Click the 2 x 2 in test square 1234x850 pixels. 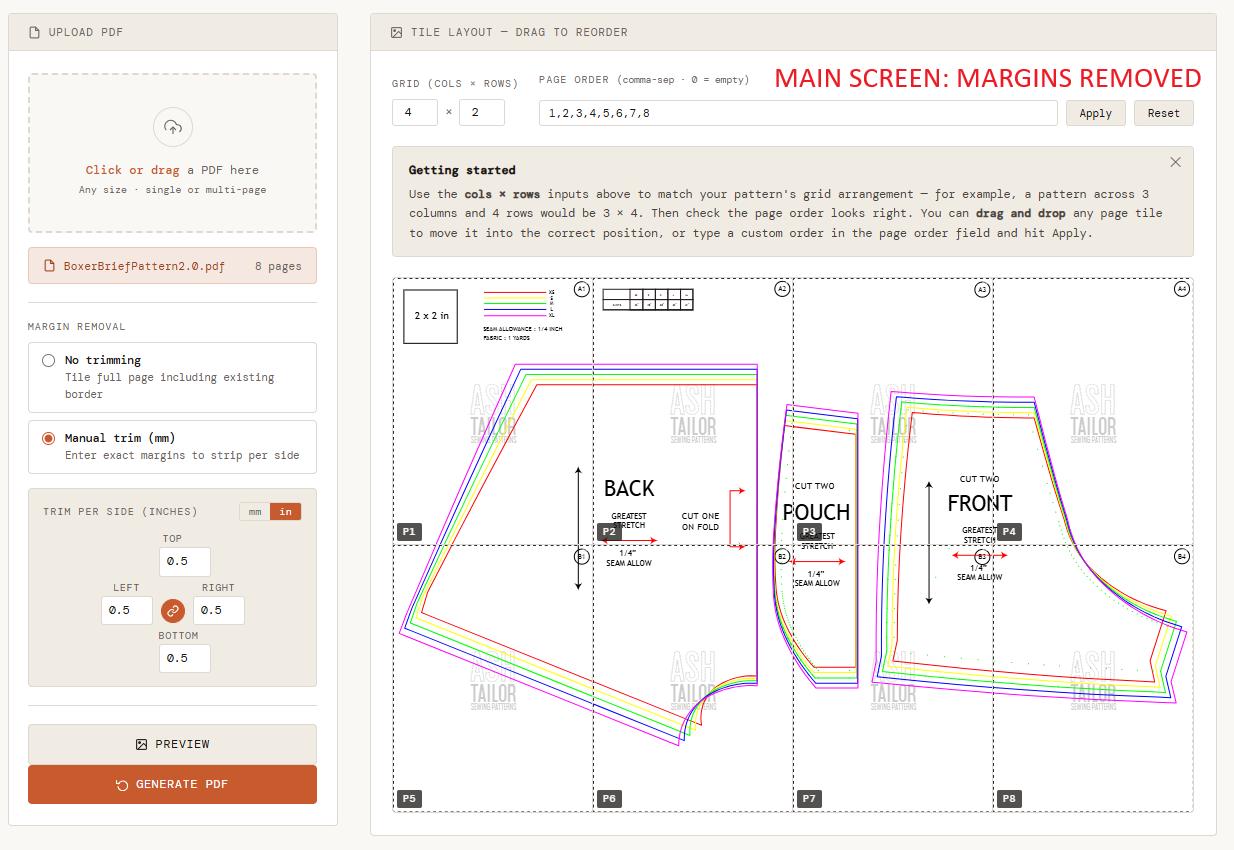point(431,316)
